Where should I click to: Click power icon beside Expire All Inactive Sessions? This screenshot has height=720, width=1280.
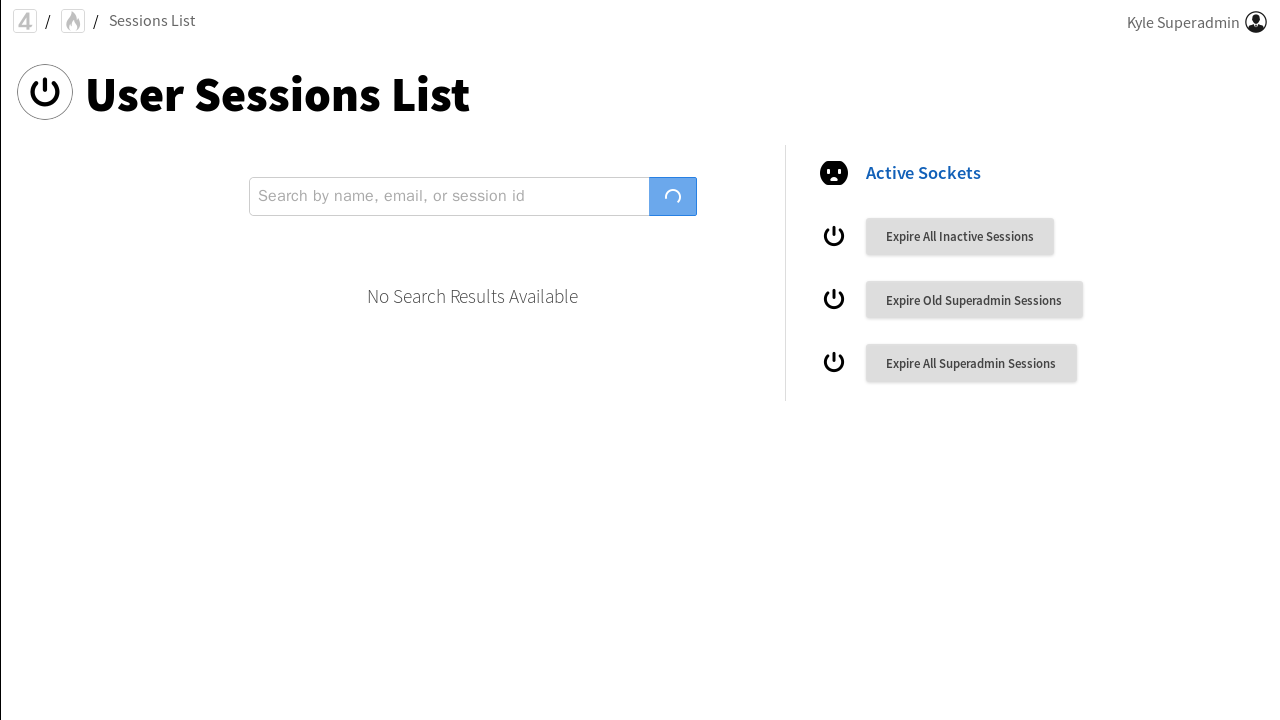tap(834, 236)
